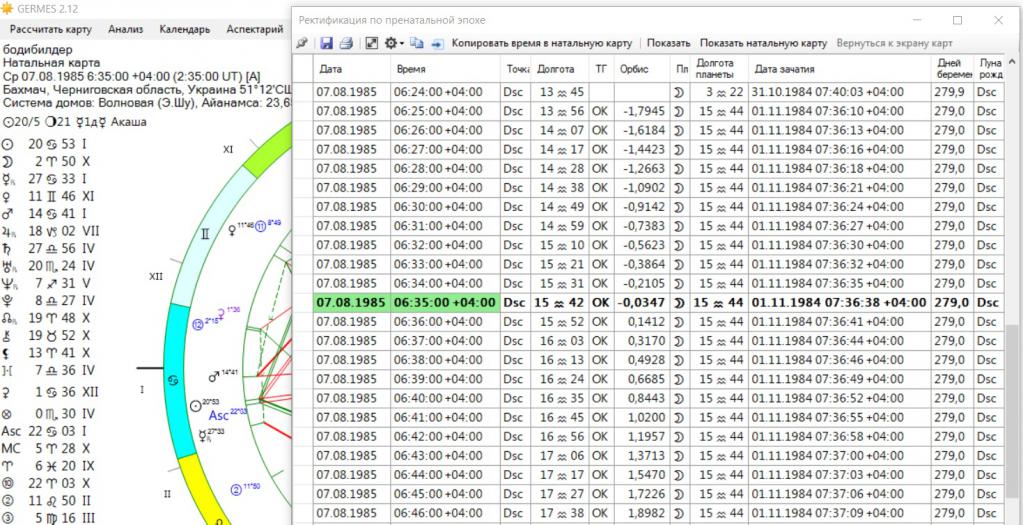The image size is (1023, 525).
Task: Open the gear settings dropdown
Action: [394, 43]
